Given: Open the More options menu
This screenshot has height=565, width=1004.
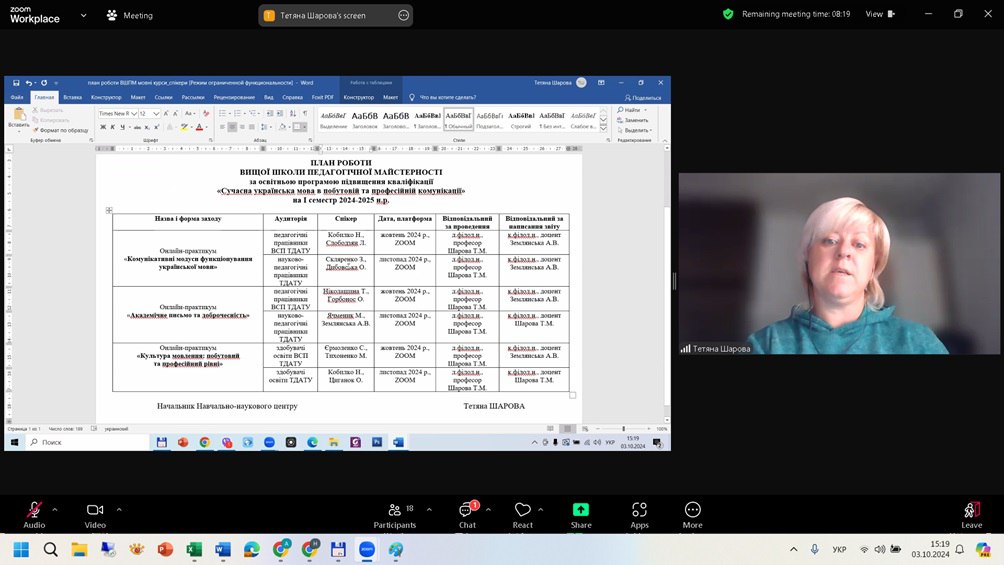Looking at the screenshot, I should point(693,514).
